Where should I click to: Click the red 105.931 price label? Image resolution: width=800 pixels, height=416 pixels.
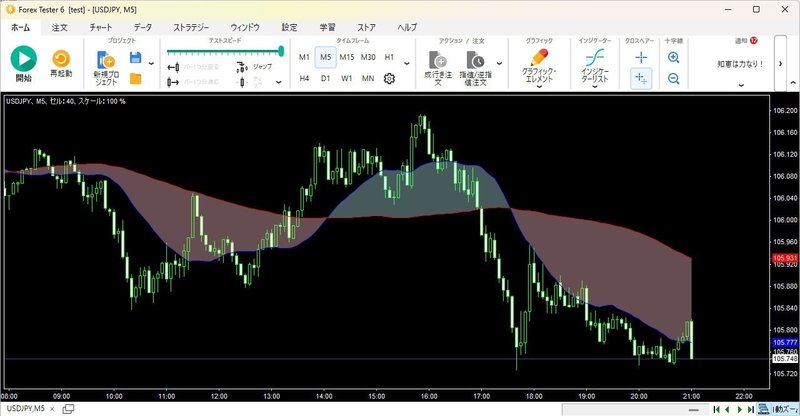click(785, 258)
